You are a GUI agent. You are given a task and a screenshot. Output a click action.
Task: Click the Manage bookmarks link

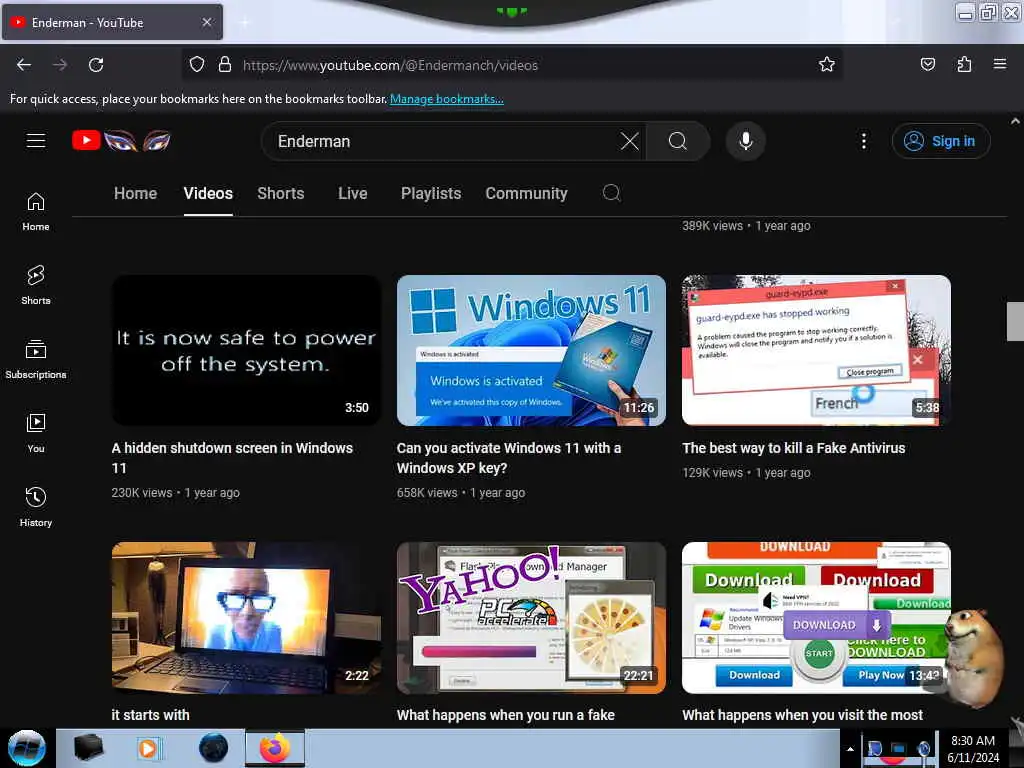[x=447, y=99]
